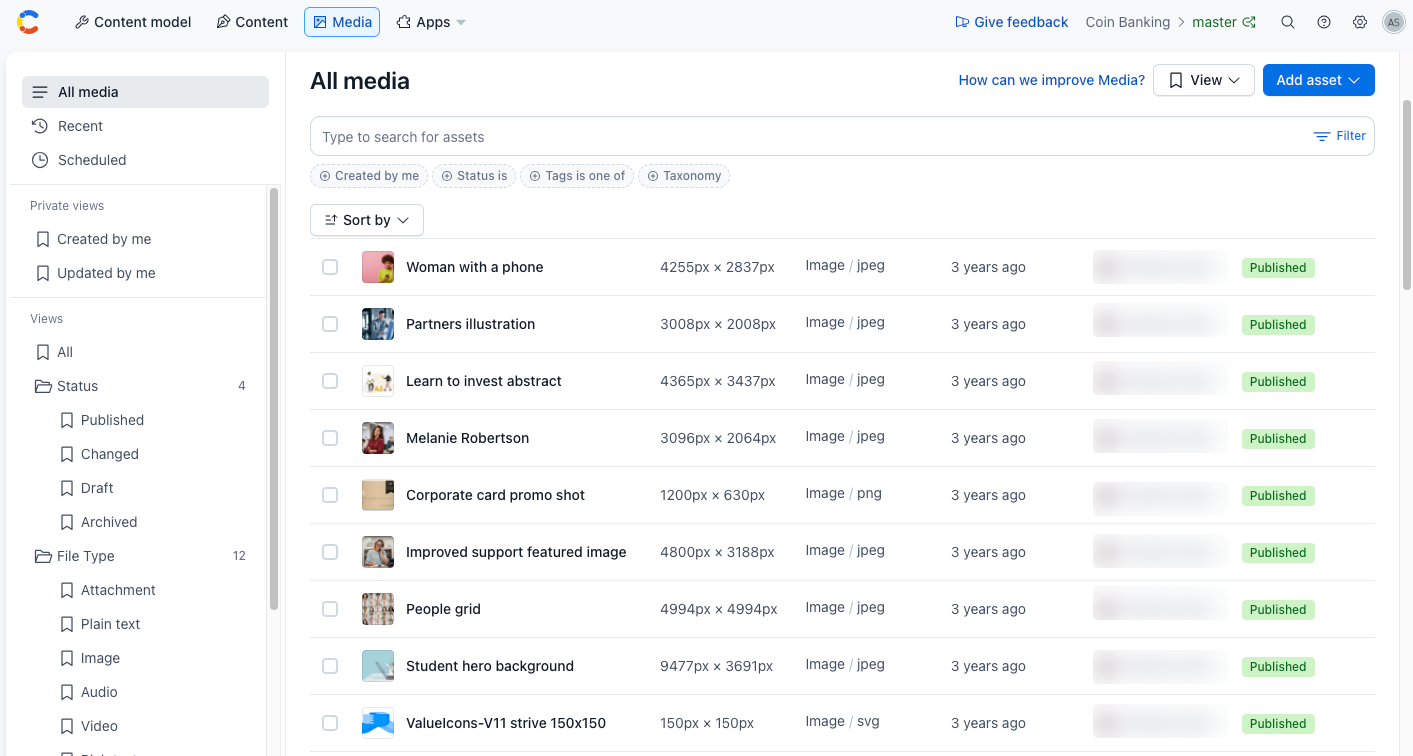Open the search magnifier icon in header
Screen dimensions: 1413x756
pos(1288,22)
